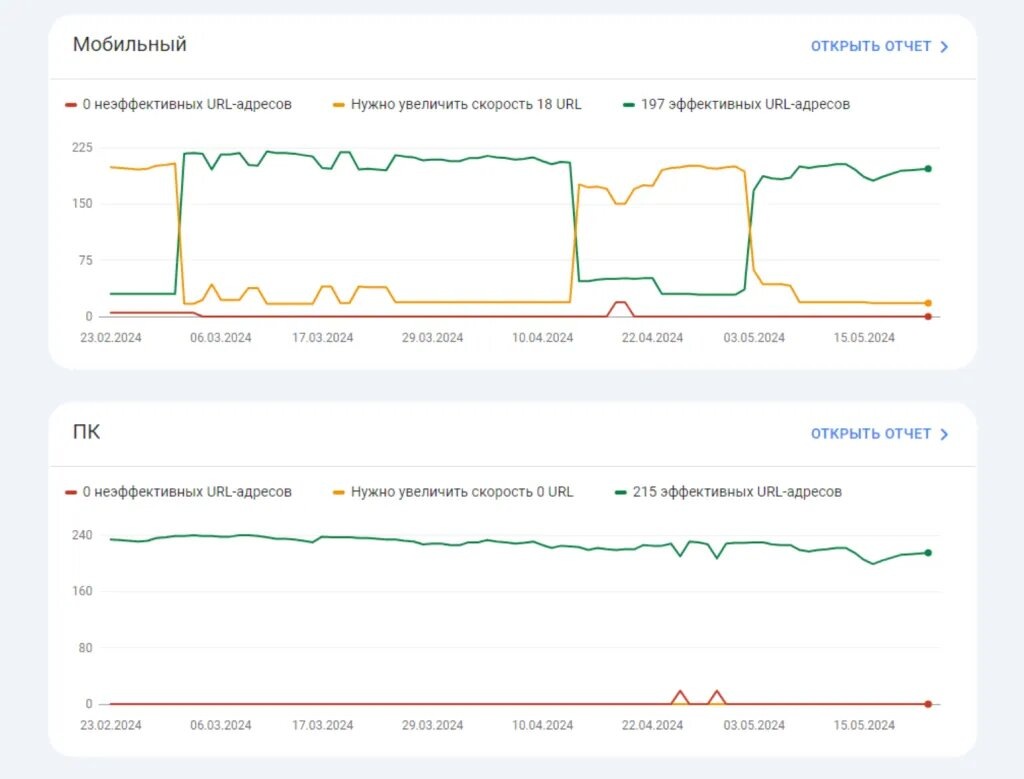Viewport: 1024px width, 779px height.
Task: Click date 06.03.2024 on Мобильный axis
Action: click(x=221, y=338)
